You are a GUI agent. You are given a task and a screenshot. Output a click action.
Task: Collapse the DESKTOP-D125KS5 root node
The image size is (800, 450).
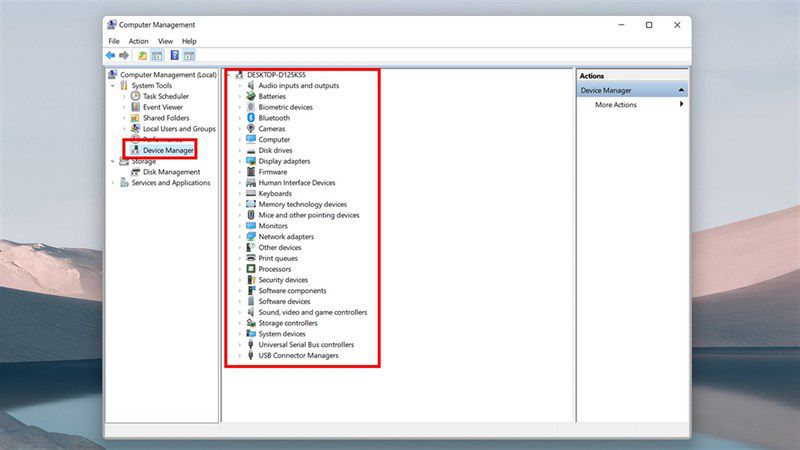click(x=229, y=75)
